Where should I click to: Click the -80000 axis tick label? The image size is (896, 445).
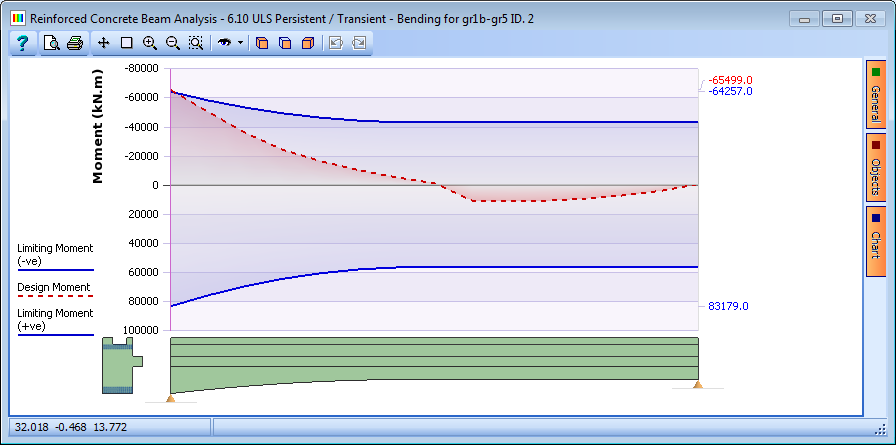click(141, 69)
